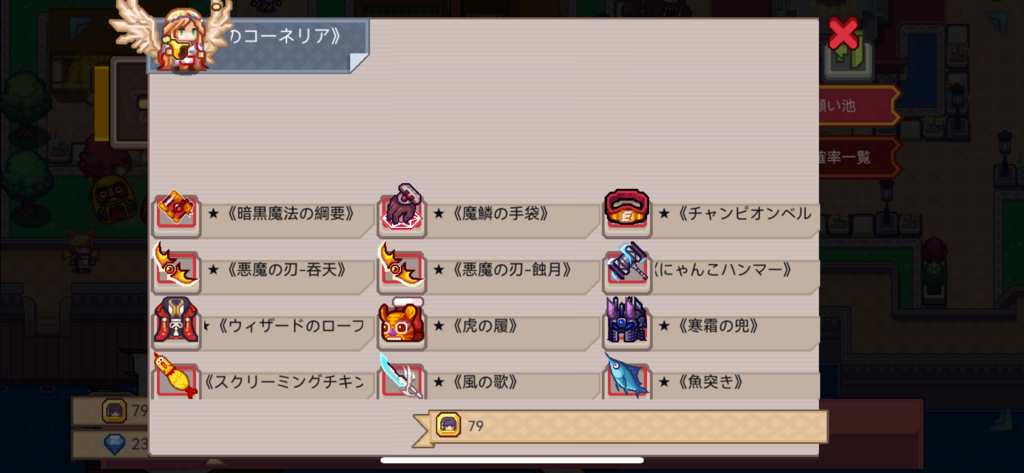Select the スクリーミングチキン rubber chicken icon
Viewport: 1024px width, 473px height.
point(176,376)
